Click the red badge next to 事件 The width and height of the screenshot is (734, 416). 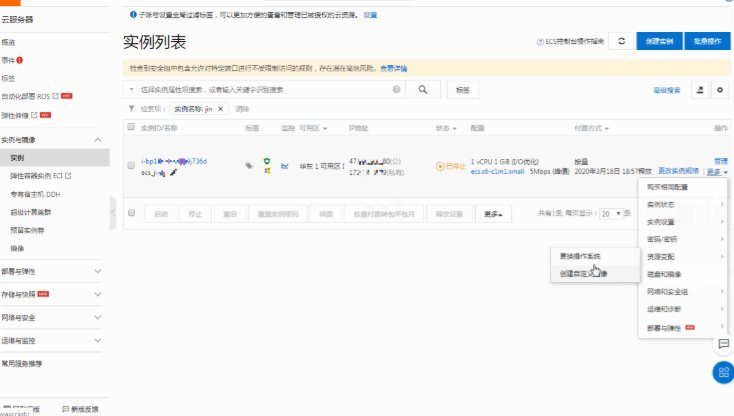tap(20, 60)
